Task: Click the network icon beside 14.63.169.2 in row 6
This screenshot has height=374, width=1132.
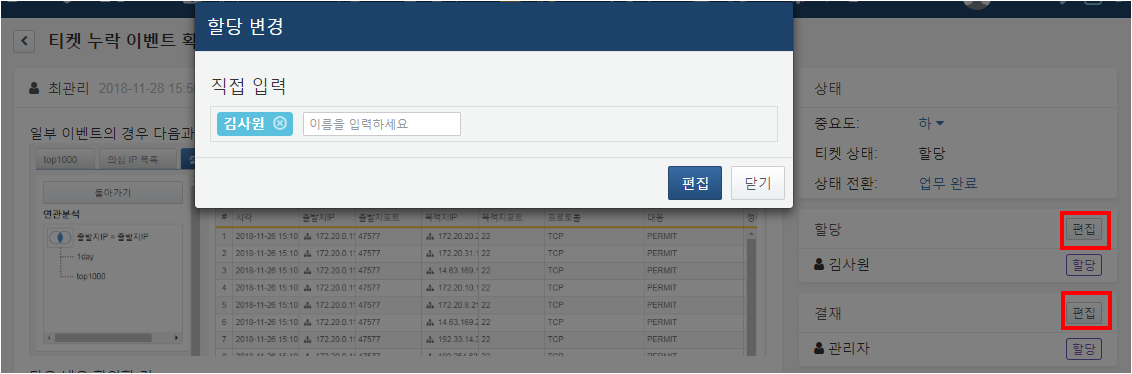Action: (x=431, y=322)
